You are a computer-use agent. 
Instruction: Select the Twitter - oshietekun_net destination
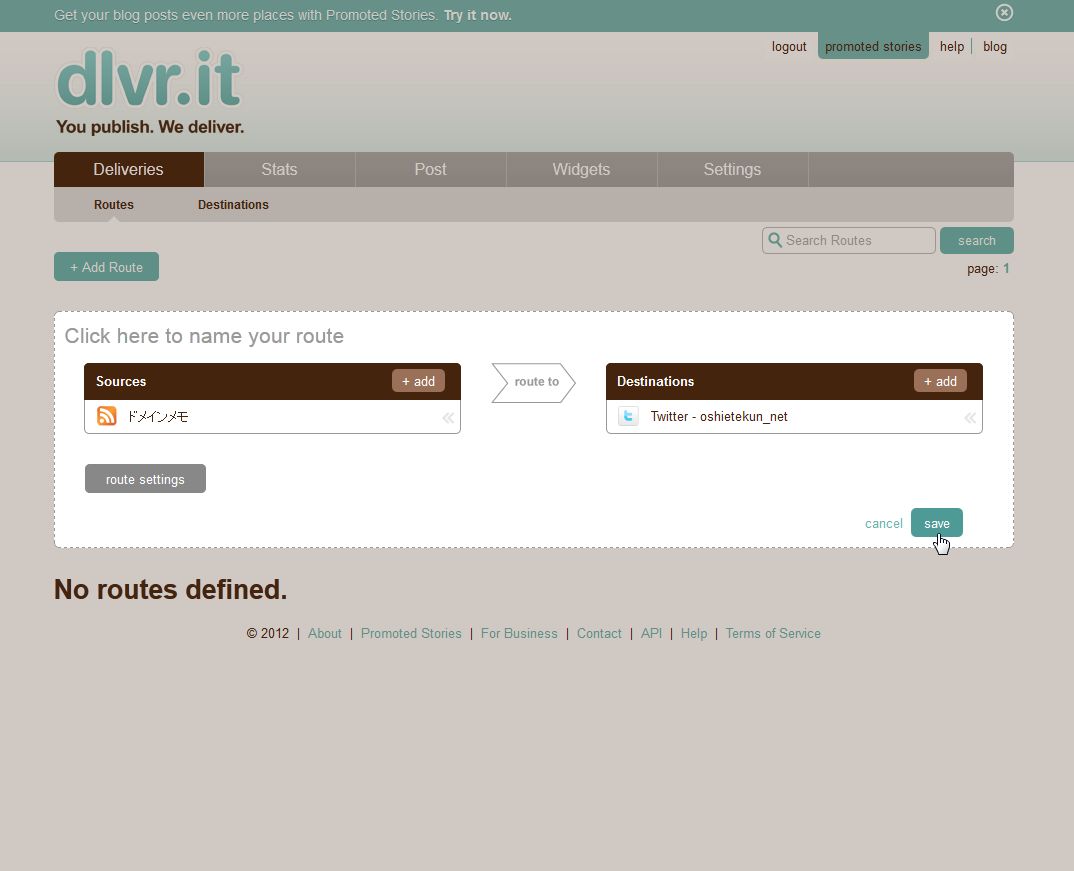(795, 416)
